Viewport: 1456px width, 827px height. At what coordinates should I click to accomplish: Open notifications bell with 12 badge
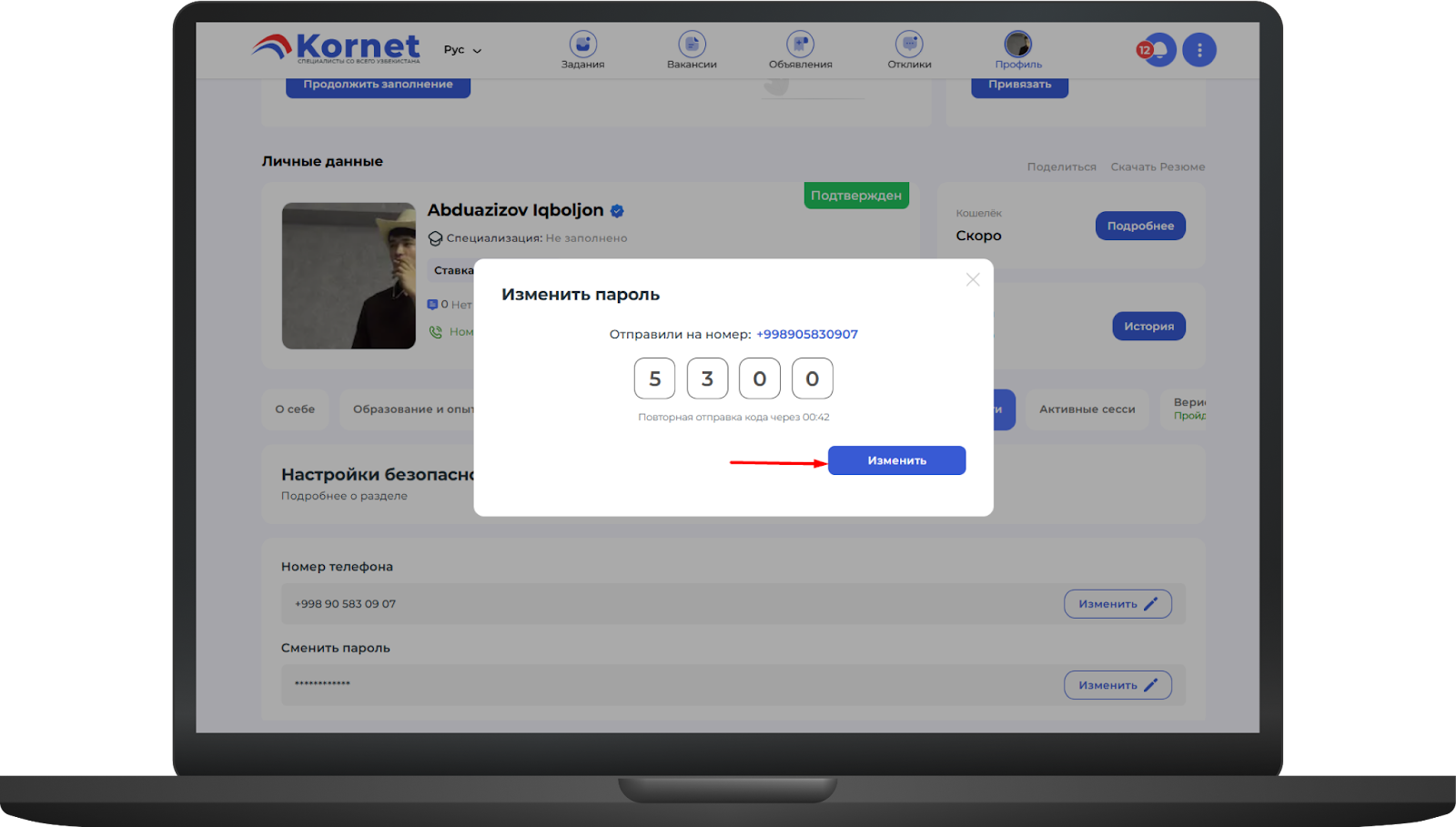tap(1158, 50)
